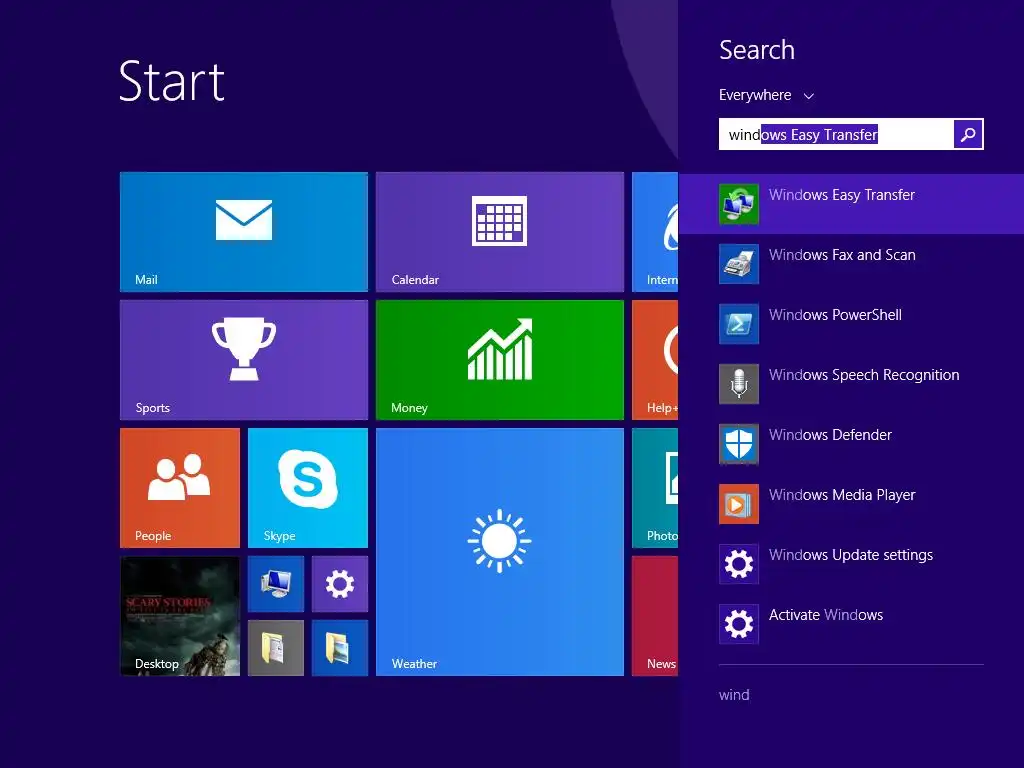Click the Windows PowerShell icon
Image resolution: width=1024 pixels, height=768 pixels.
[739, 324]
